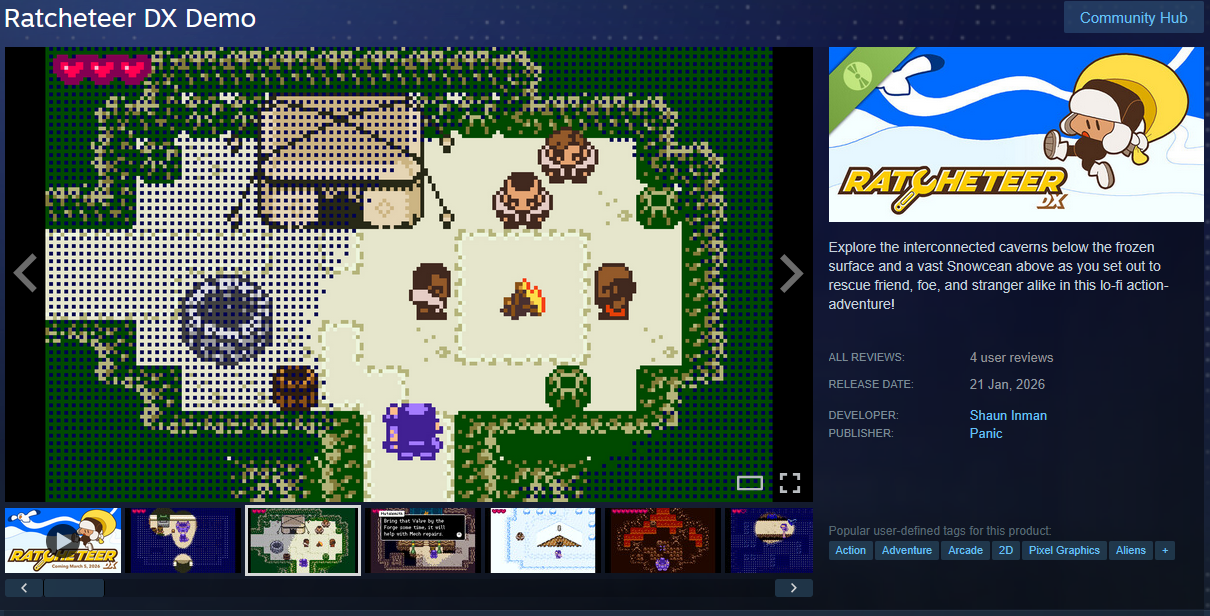The height and width of the screenshot is (616, 1210).
Task: Switch screenshot viewer to theater mode
Action: pos(750,483)
